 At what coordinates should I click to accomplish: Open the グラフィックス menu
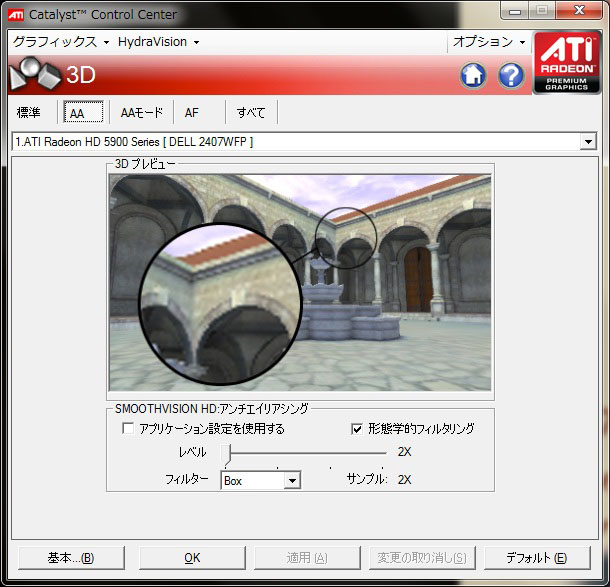pos(61,42)
